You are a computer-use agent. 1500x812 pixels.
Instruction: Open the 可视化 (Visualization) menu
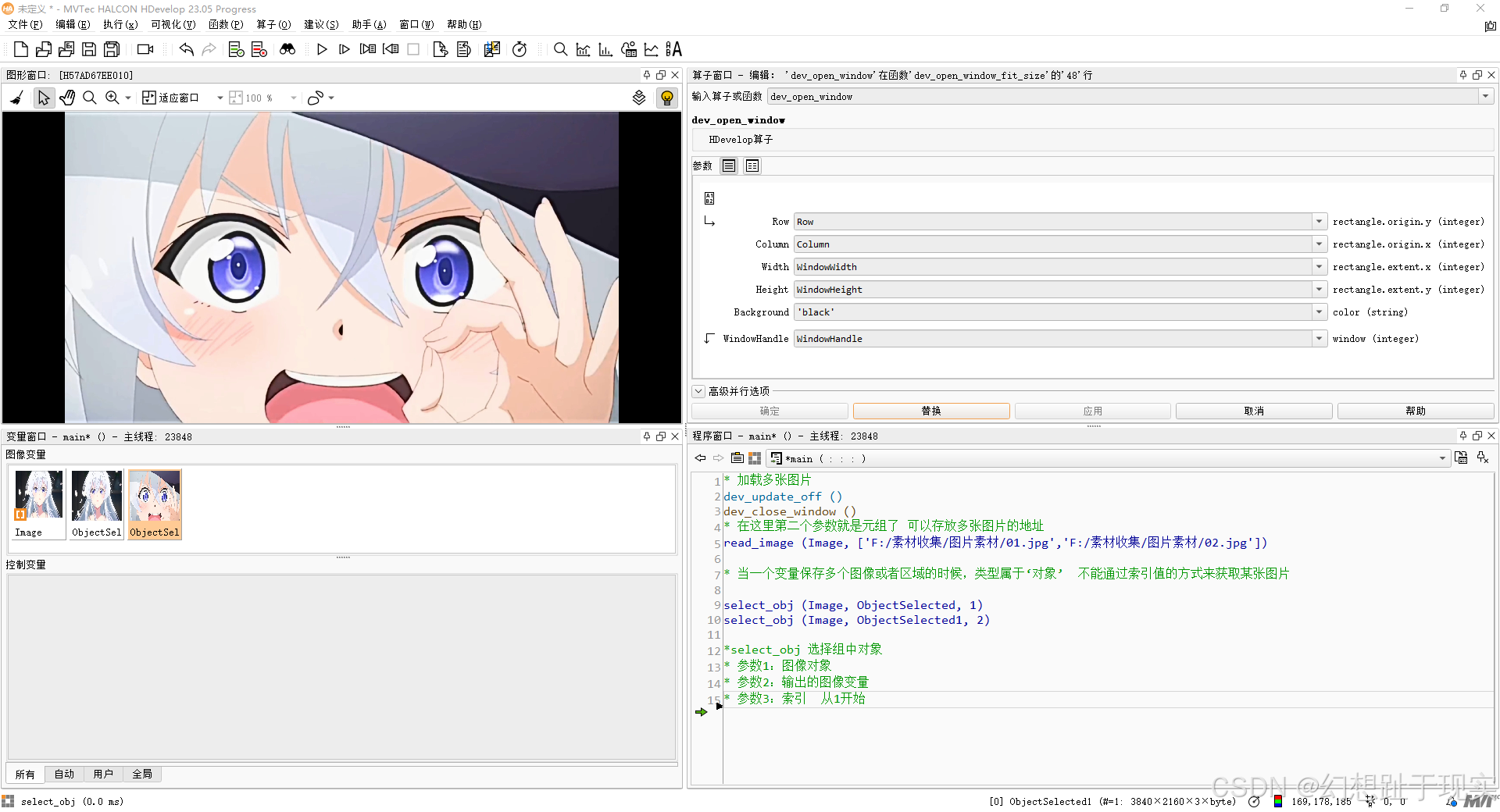pyautogui.click(x=173, y=24)
